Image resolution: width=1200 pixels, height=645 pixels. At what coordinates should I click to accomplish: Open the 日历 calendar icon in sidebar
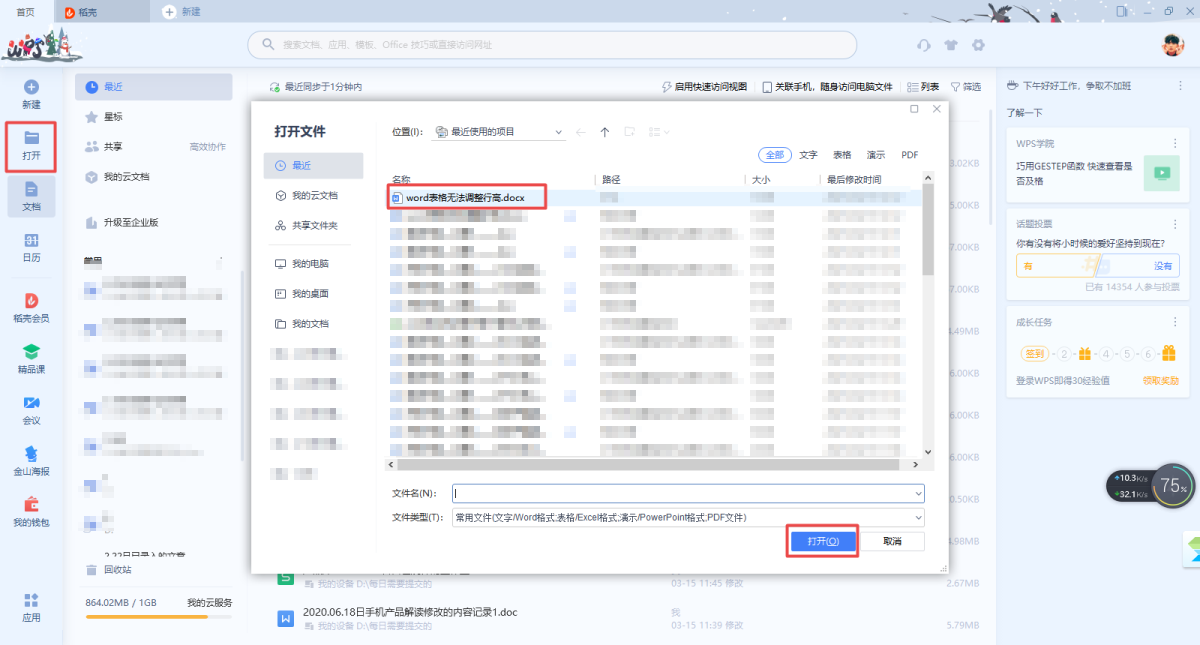[x=31, y=241]
